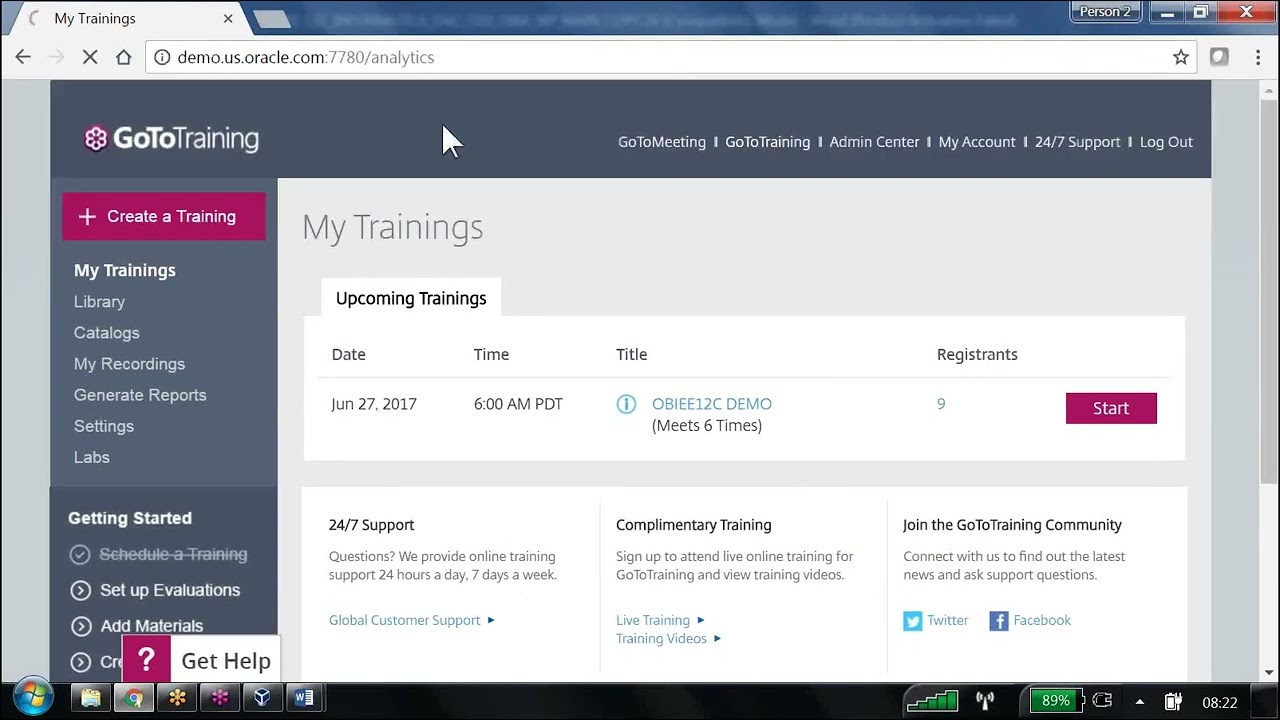
Task: Open the VirtualBox cube taskbar icon
Action: (263, 698)
